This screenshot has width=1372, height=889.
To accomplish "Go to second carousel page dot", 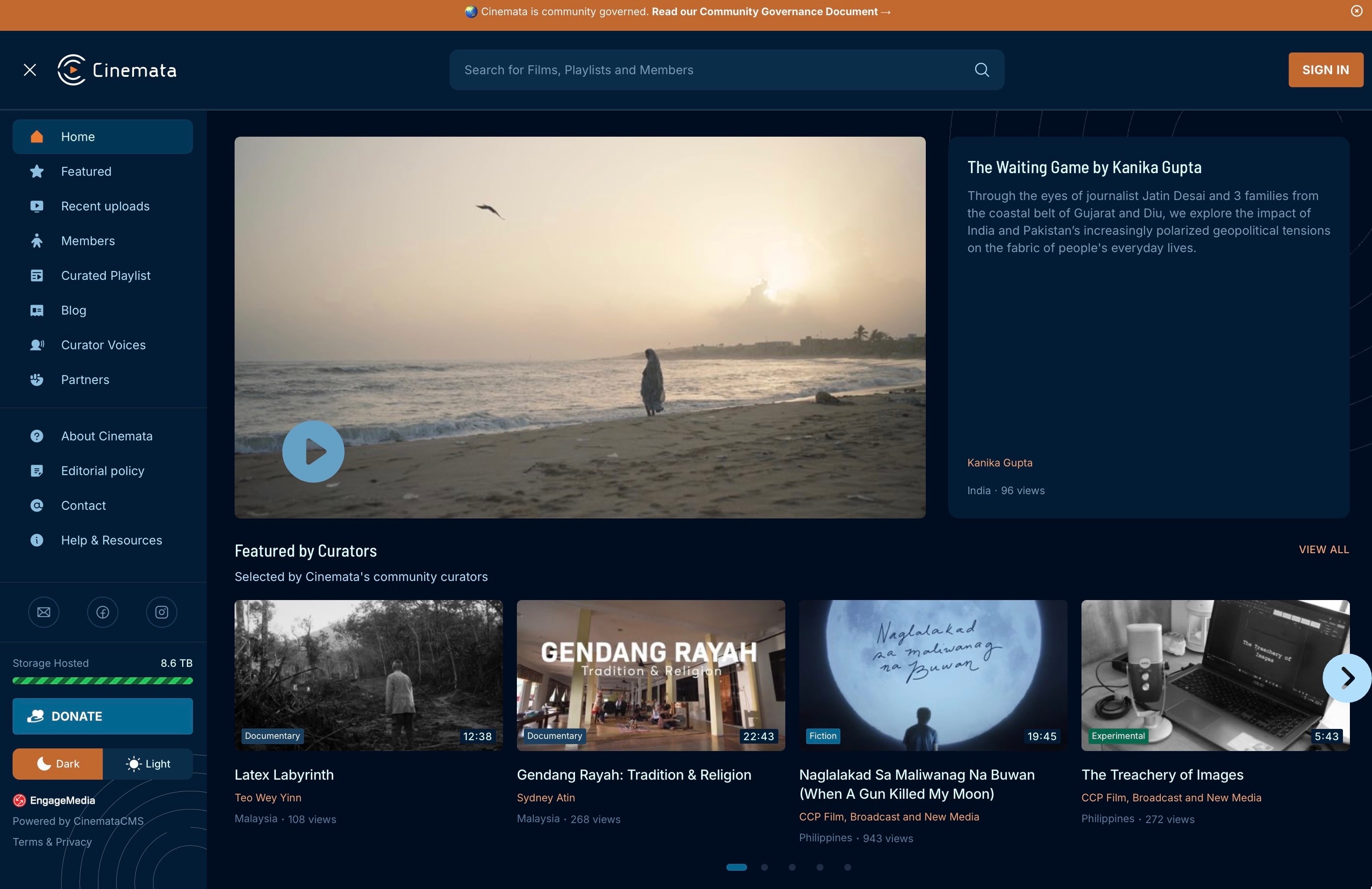I will tap(764, 867).
